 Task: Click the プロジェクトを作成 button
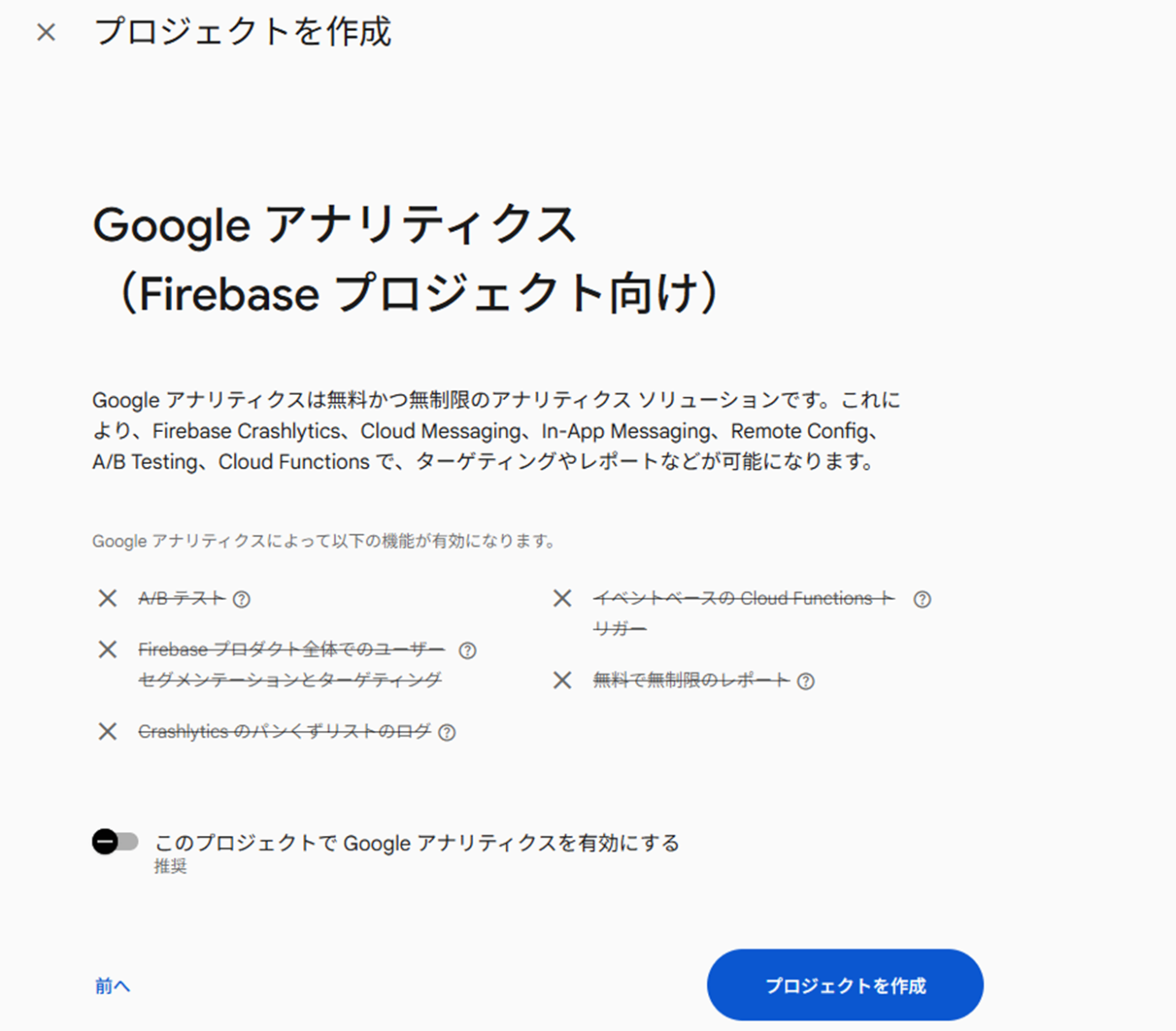845,984
